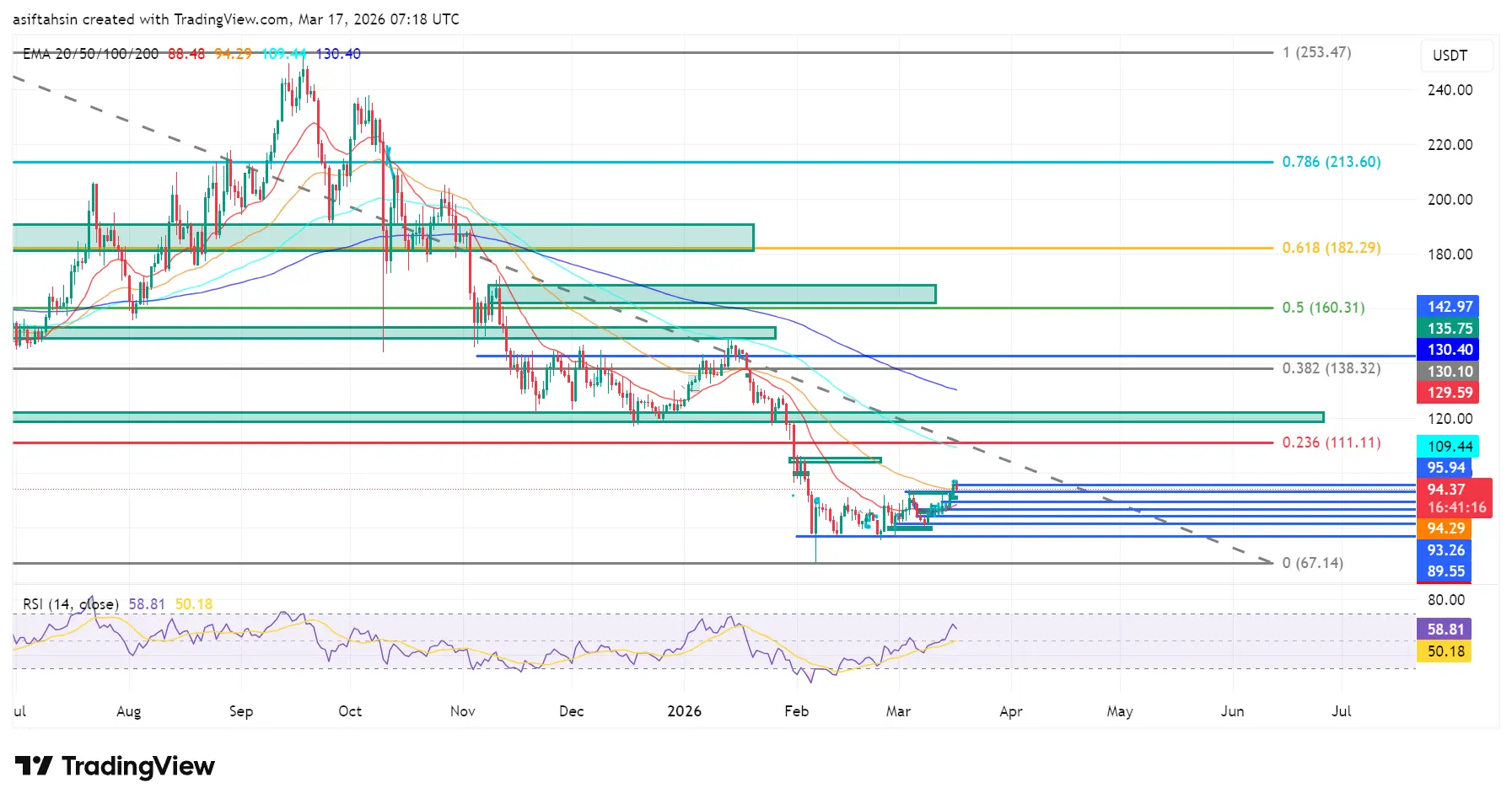Click the Feb label on time axis
1512x804 pixels.
click(797, 711)
